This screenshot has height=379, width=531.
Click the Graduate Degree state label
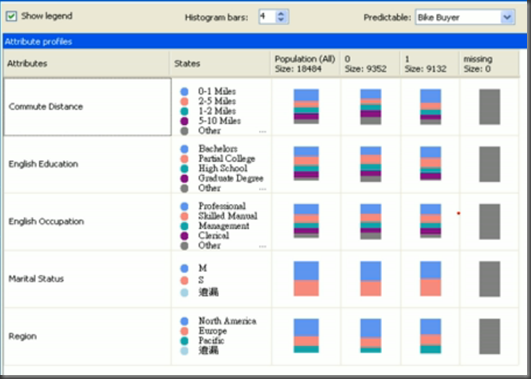pyautogui.click(x=231, y=178)
